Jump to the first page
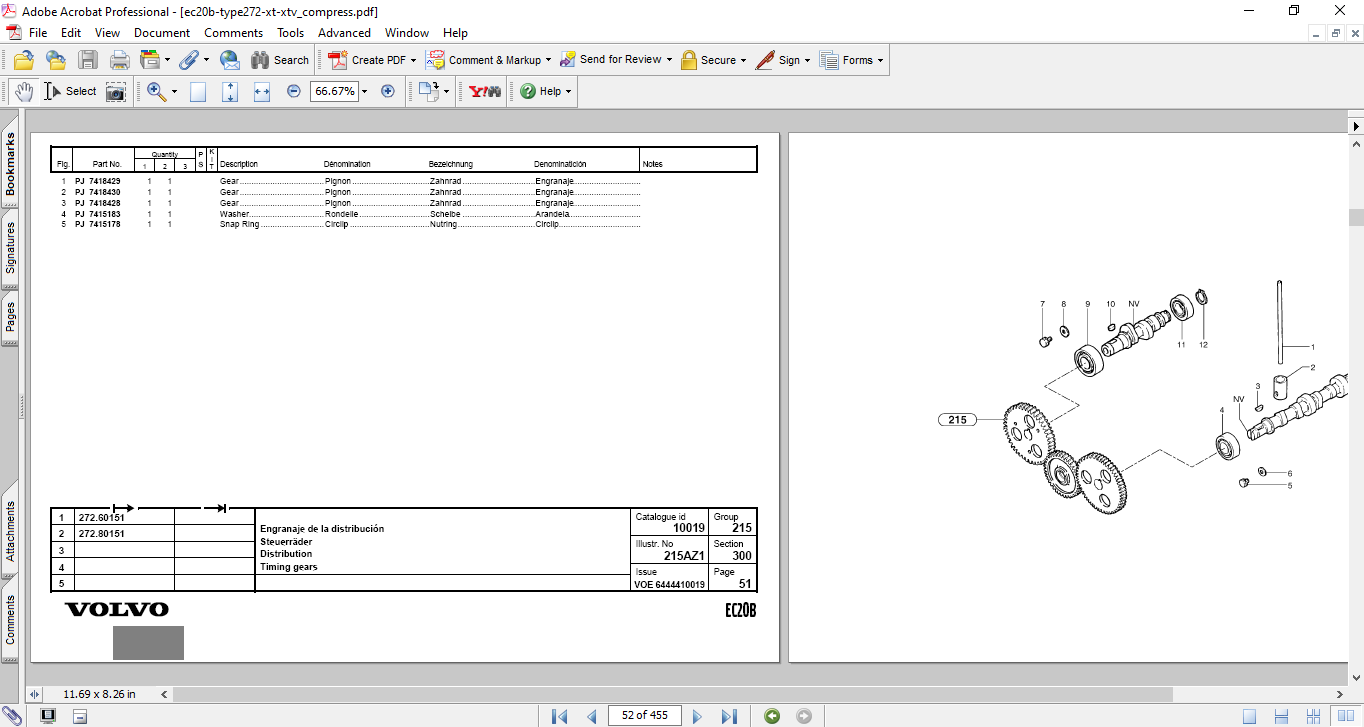The height and width of the screenshot is (727, 1364). pyautogui.click(x=560, y=716)
